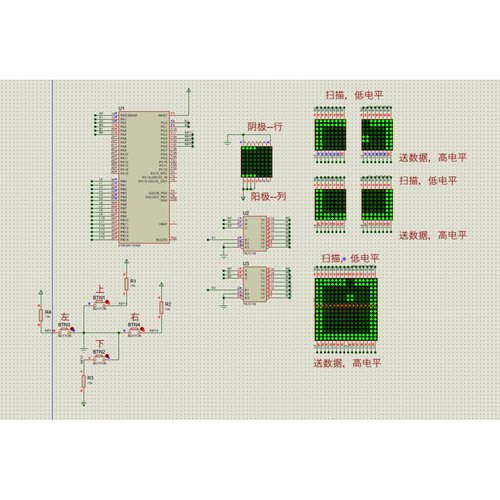Toggle BTN4 red latch indicator dot
The image size is (500, 500).
click(142, 329)
